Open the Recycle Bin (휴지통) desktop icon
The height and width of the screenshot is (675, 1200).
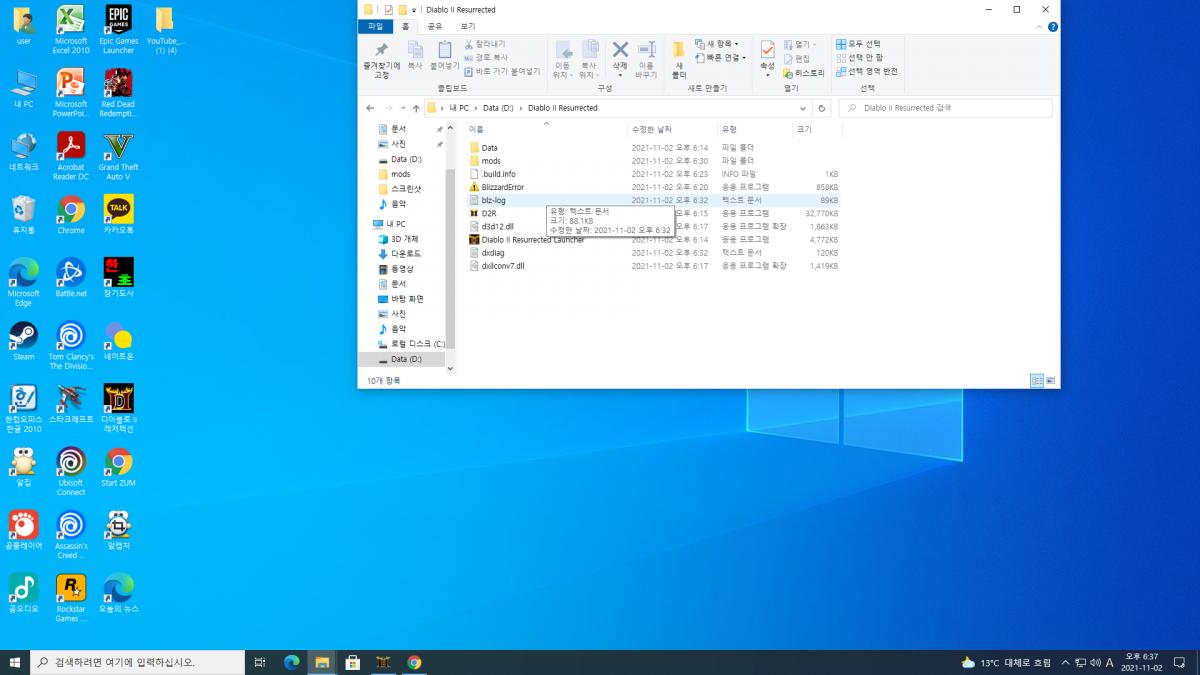(x=23, y=214)
